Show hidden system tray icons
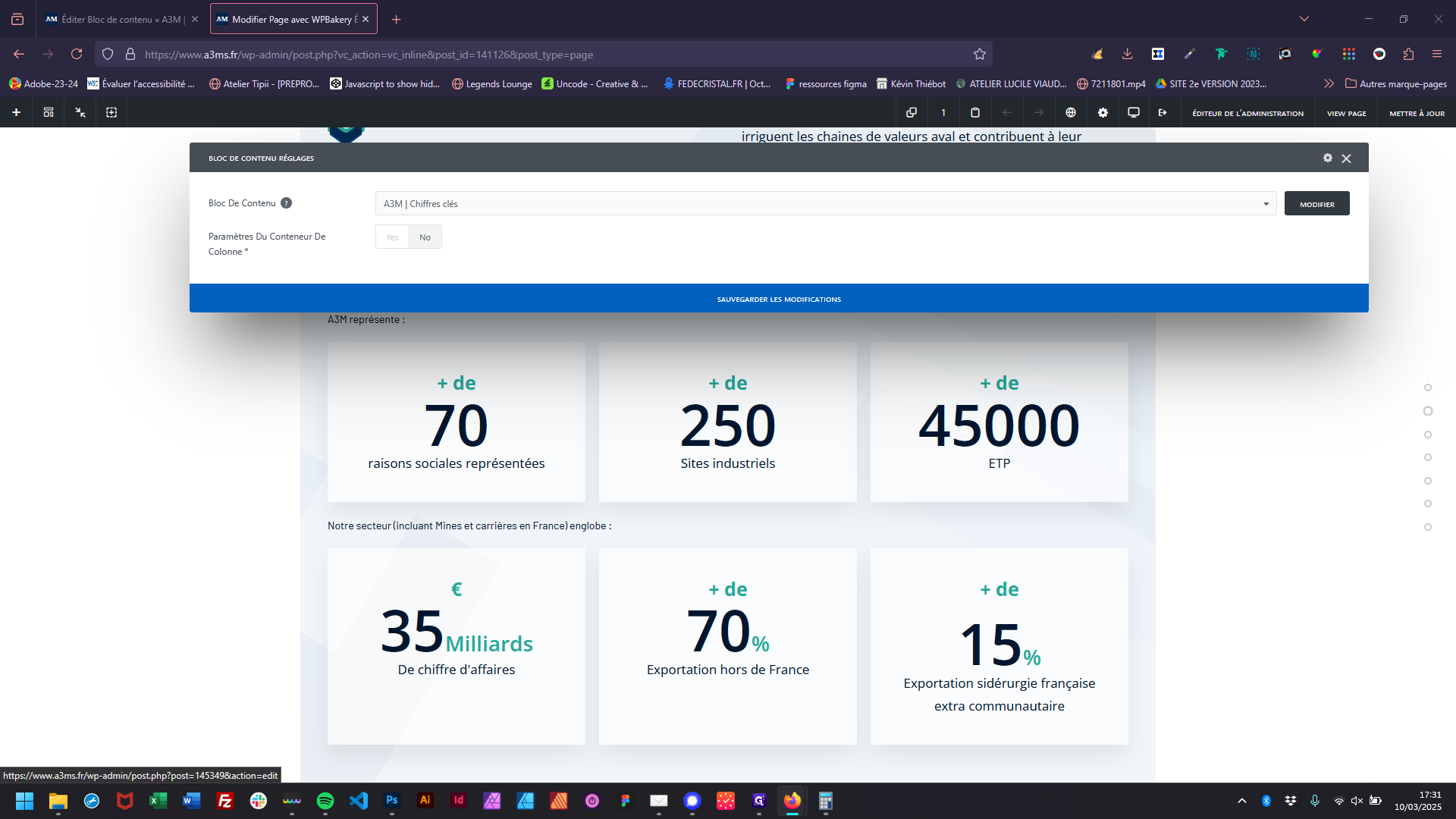 [1242, 800]
